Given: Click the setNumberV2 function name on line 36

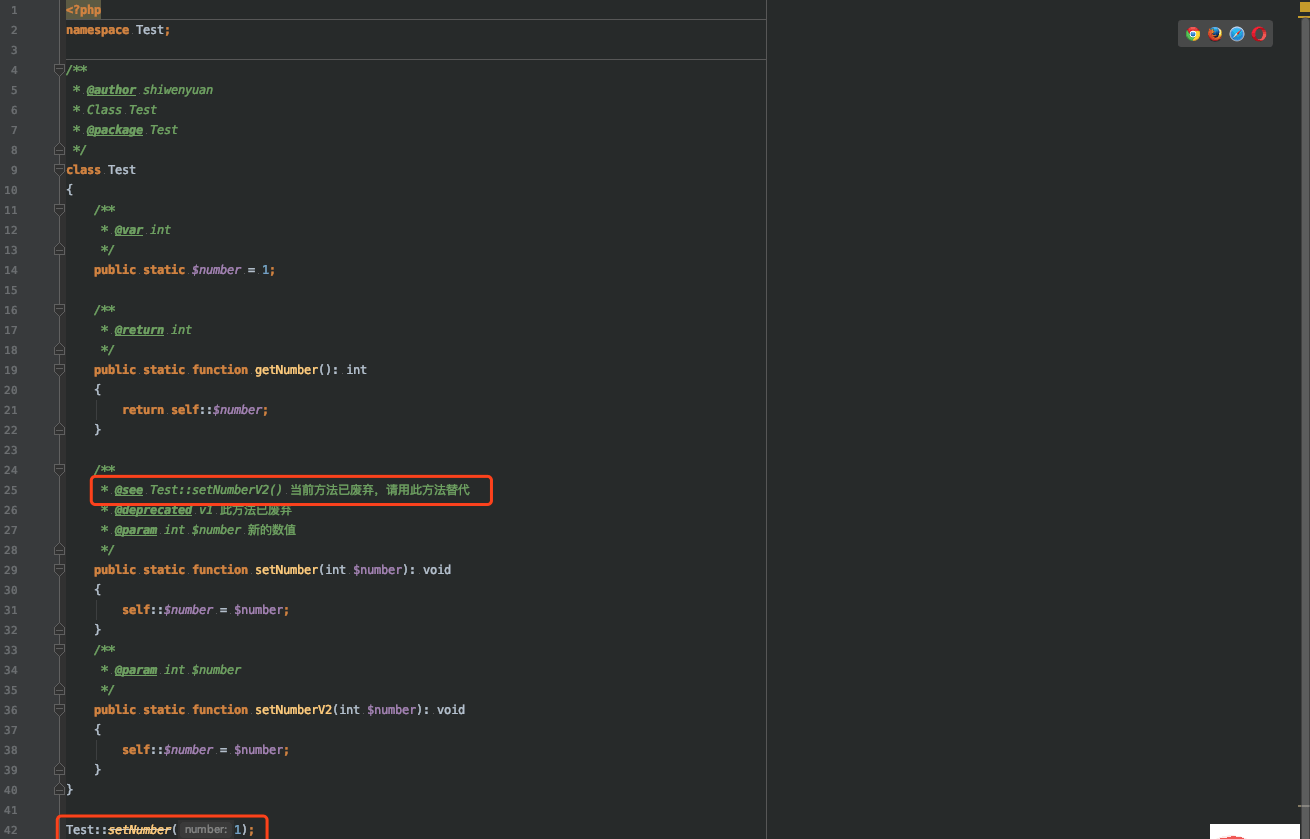Looking at the screenshot, I should click(294, 710).
